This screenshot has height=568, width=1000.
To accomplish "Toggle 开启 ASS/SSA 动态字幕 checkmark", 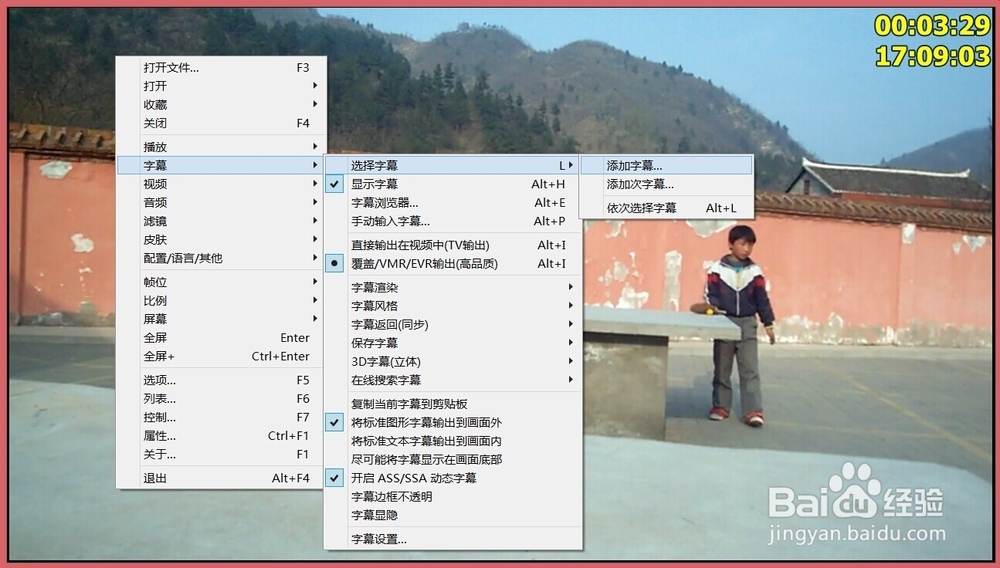I will point(453,477).
